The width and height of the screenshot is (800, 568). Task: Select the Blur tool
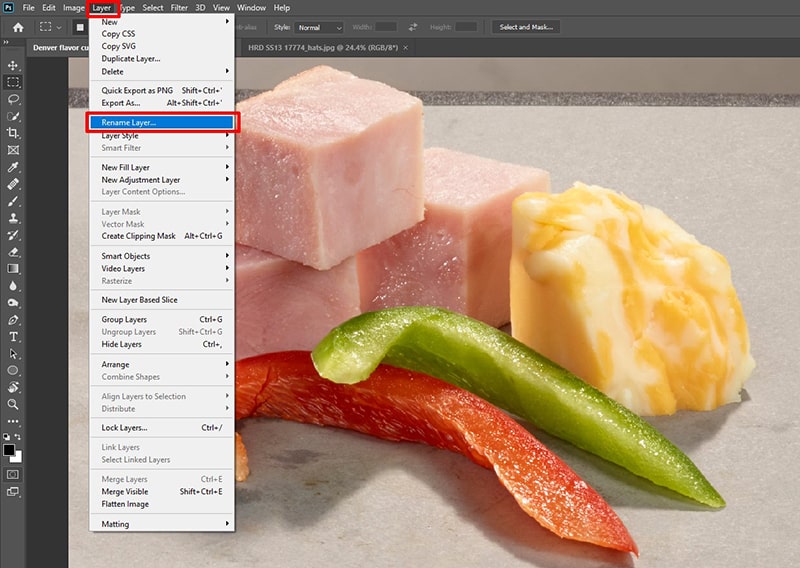tap(13, 286)
